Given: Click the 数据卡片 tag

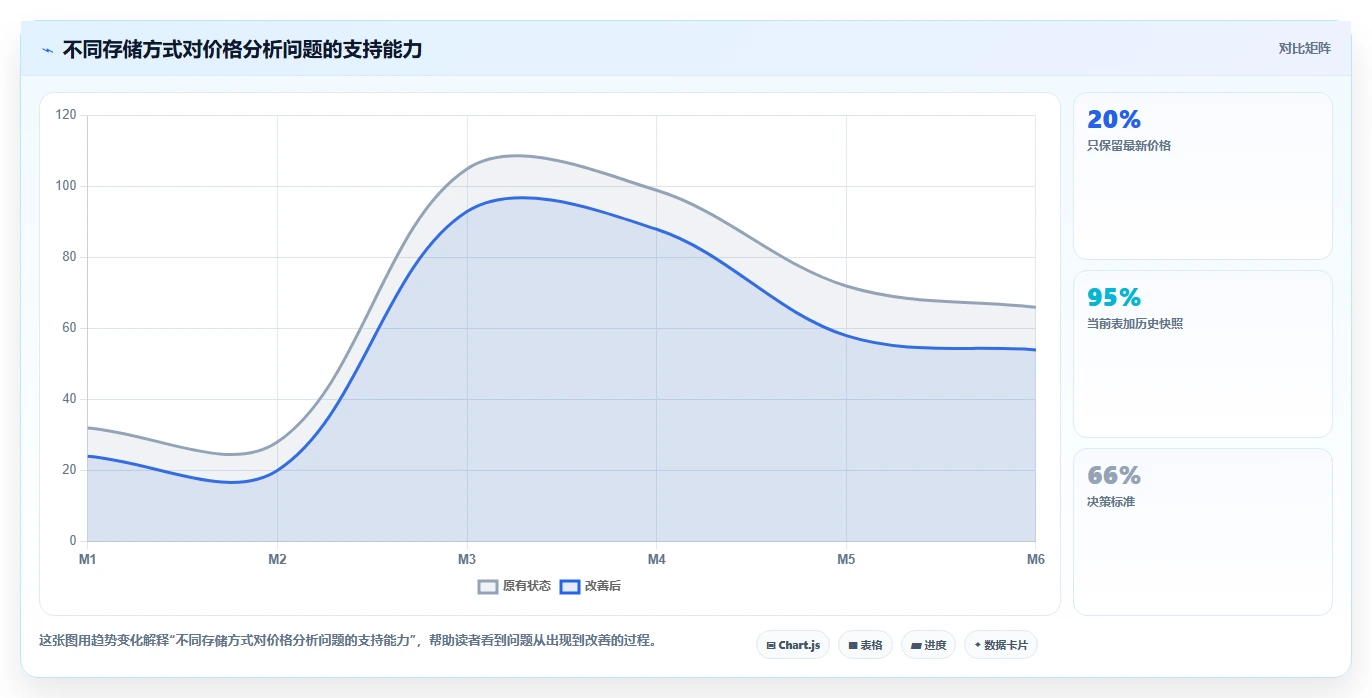Looking at the screenshot, I should (1001, 645).
